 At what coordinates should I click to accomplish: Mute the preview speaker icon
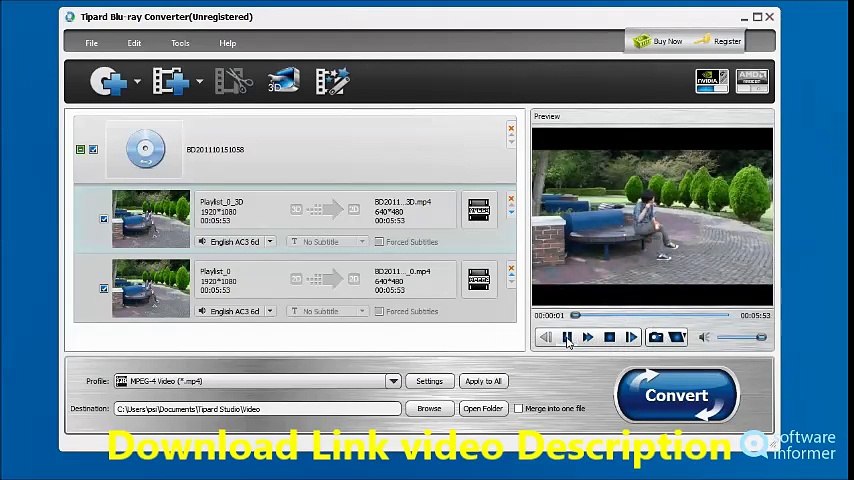pos(704,337)
